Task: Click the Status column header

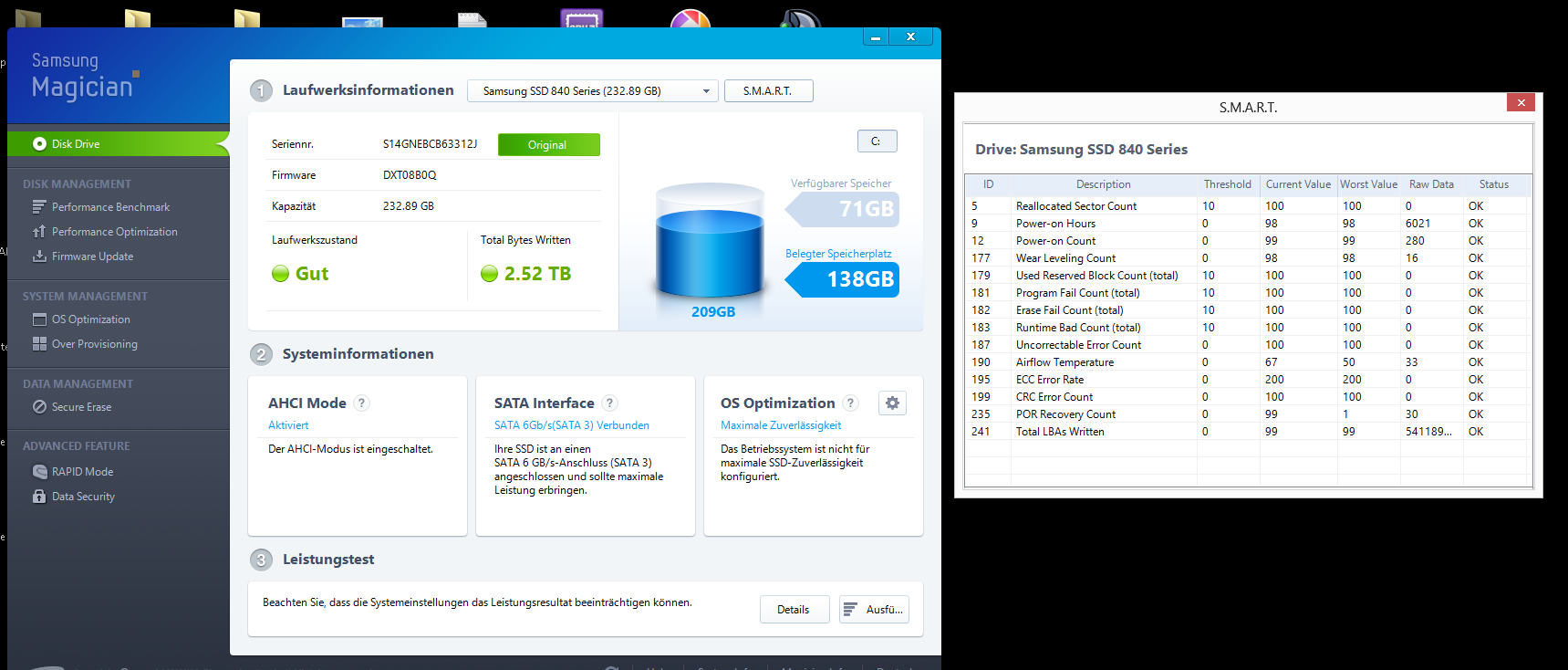Action: [1494, 184]
